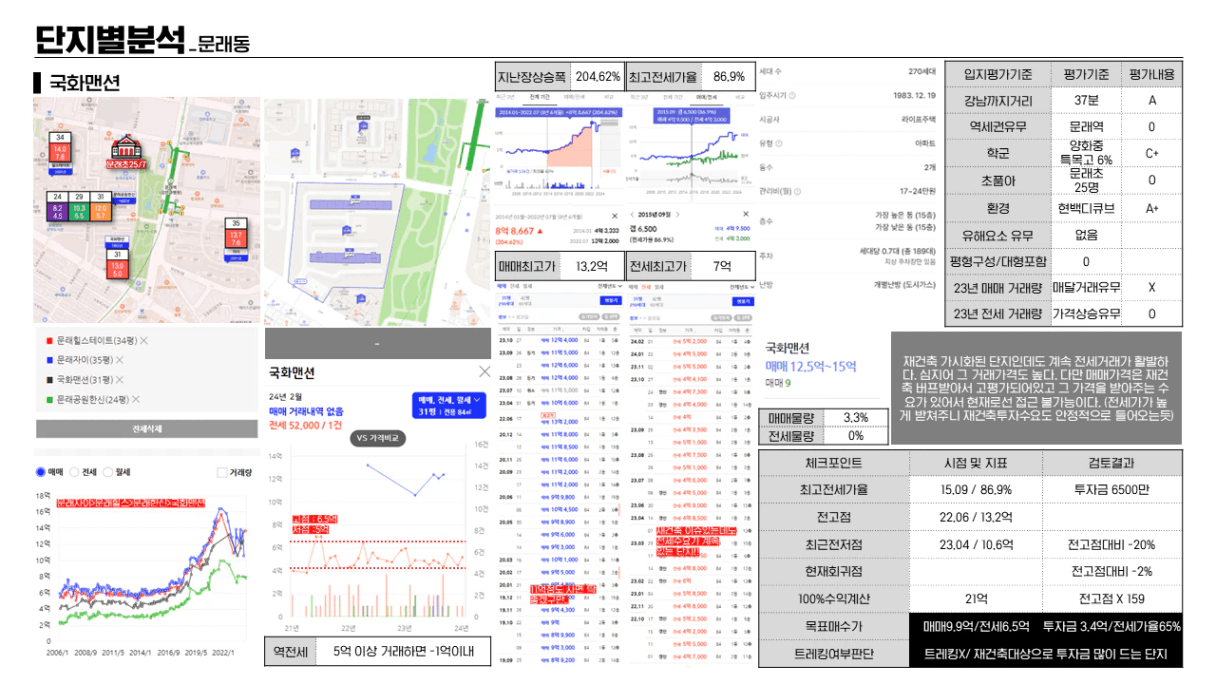Switch rise chart to 비교 tab

coord(609,96)
